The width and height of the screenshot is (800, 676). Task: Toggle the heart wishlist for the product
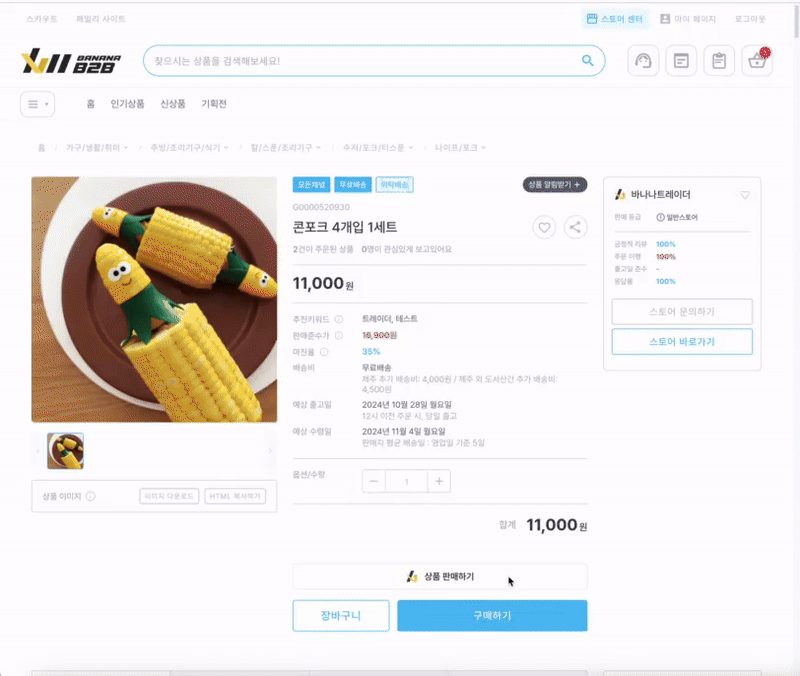[x=544, y=227]
